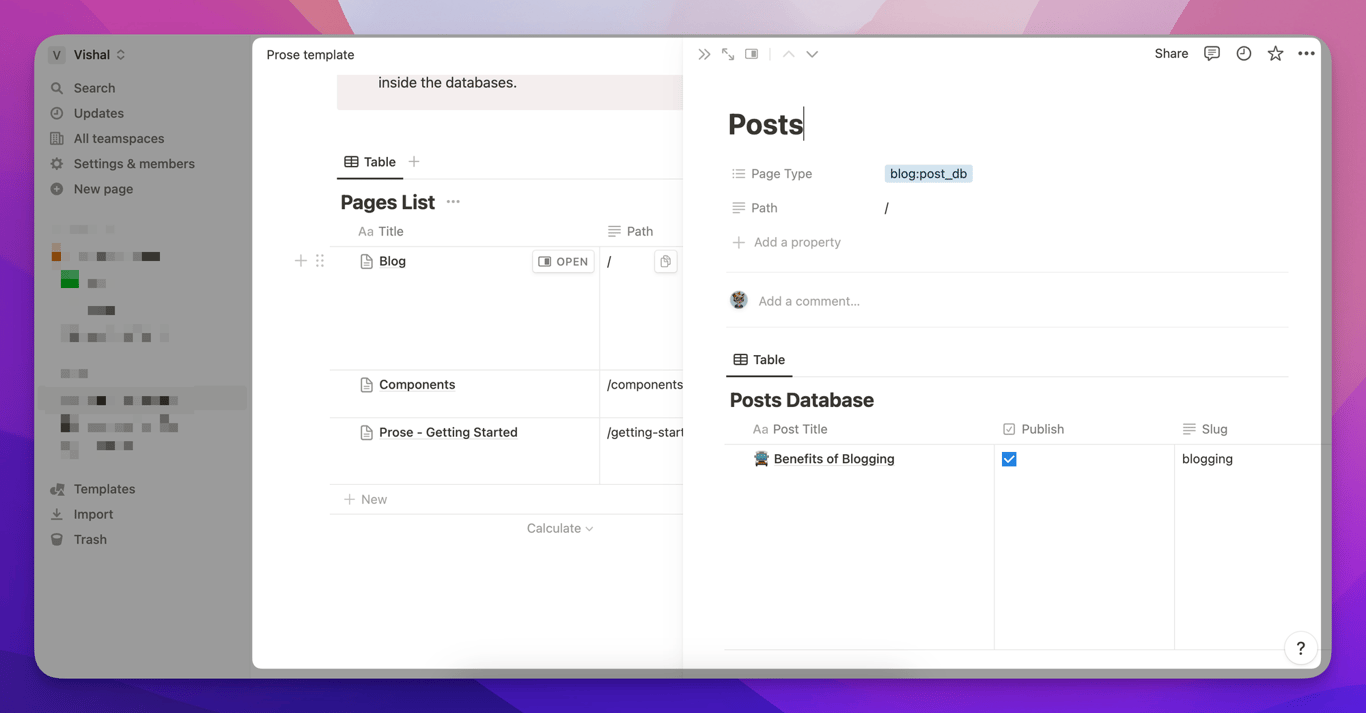Copy the Blog path using clipboard icon
The height and width of the screenshot is (713, 1366).
coord(665,261)
